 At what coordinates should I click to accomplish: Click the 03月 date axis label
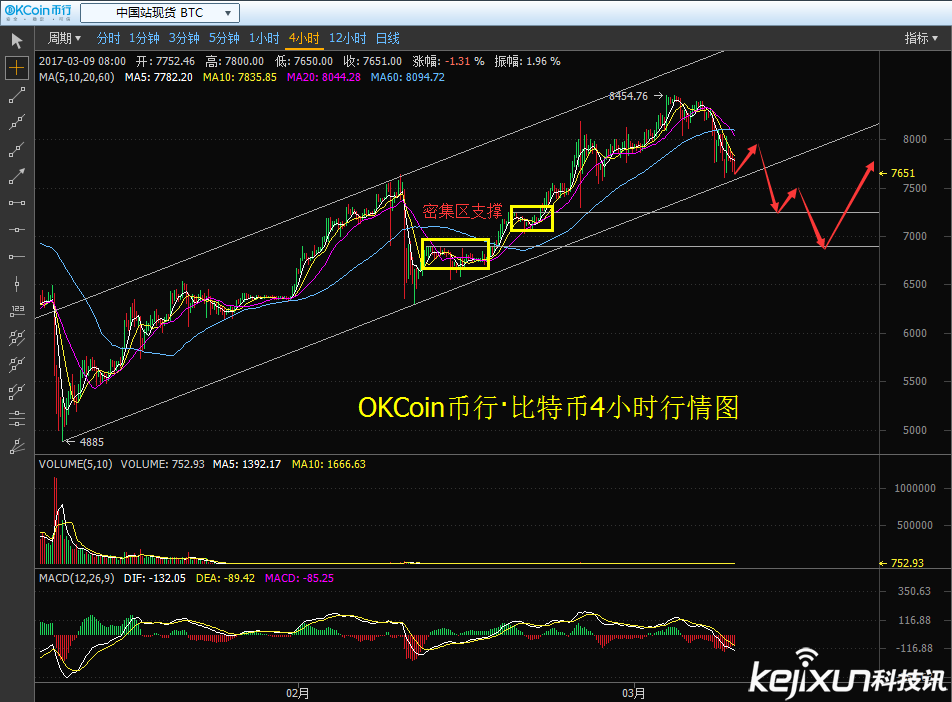633,693
